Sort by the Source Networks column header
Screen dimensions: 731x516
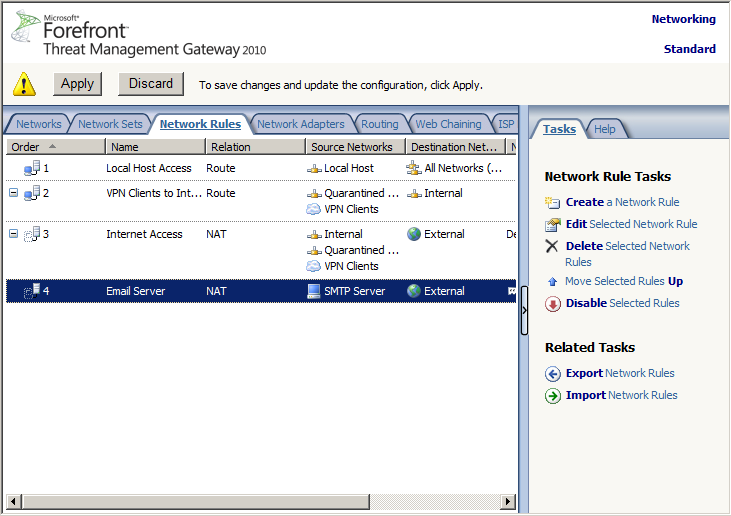[355, 147]
